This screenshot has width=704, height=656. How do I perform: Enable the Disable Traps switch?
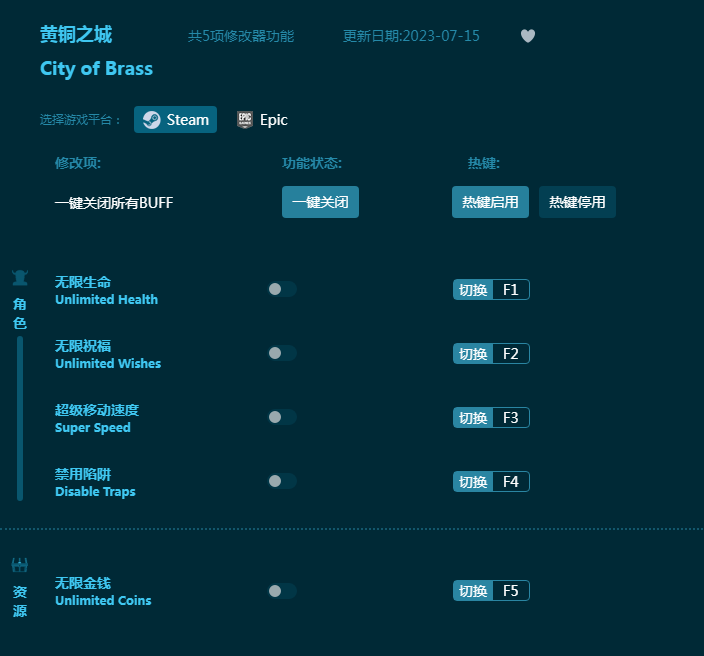coord(282,481)
